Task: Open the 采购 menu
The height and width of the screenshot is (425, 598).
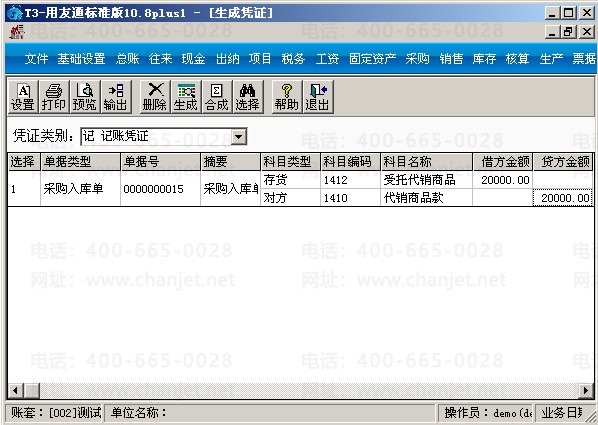Action: pos(418,59)
